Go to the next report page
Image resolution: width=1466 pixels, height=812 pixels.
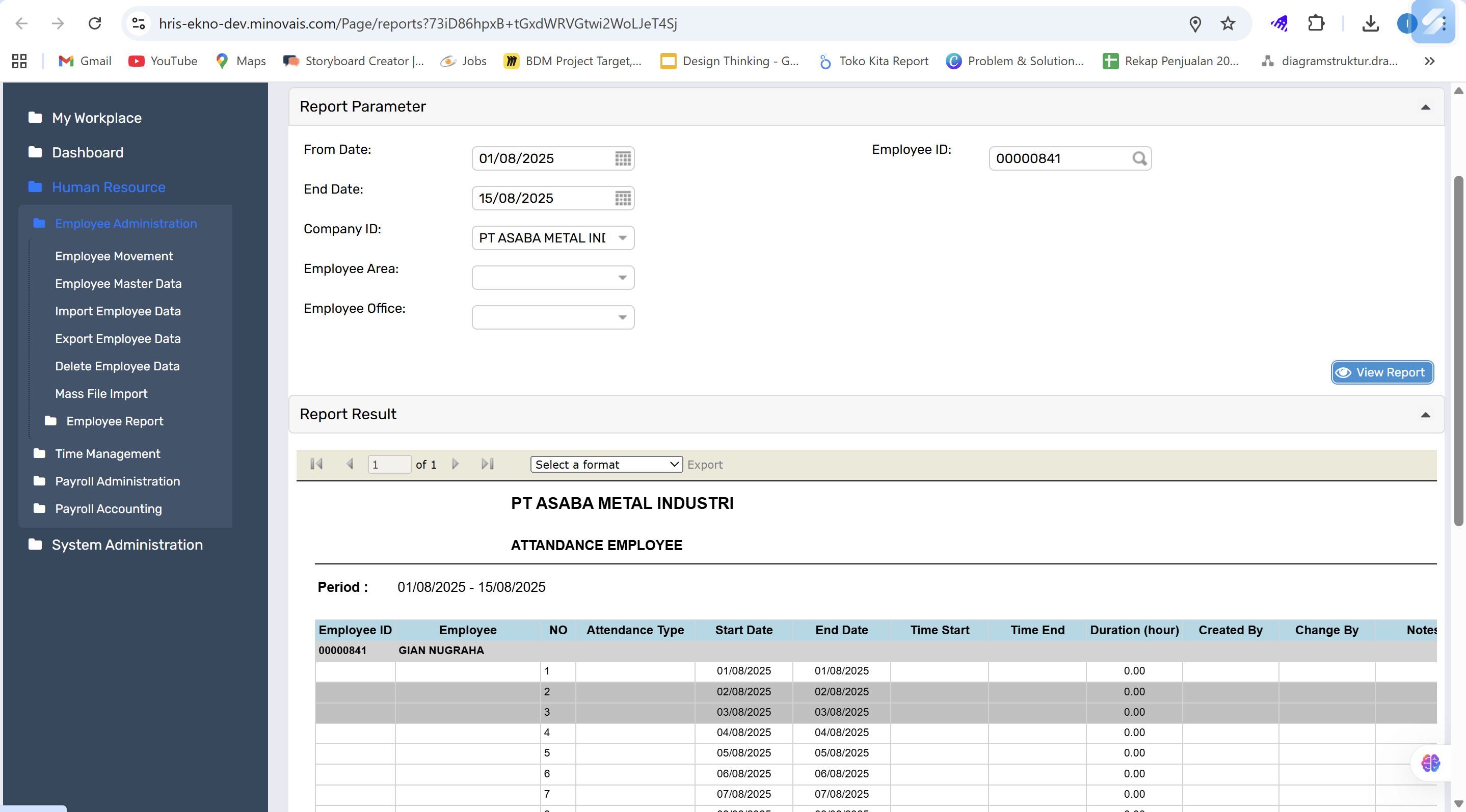[x=455, y=464]
